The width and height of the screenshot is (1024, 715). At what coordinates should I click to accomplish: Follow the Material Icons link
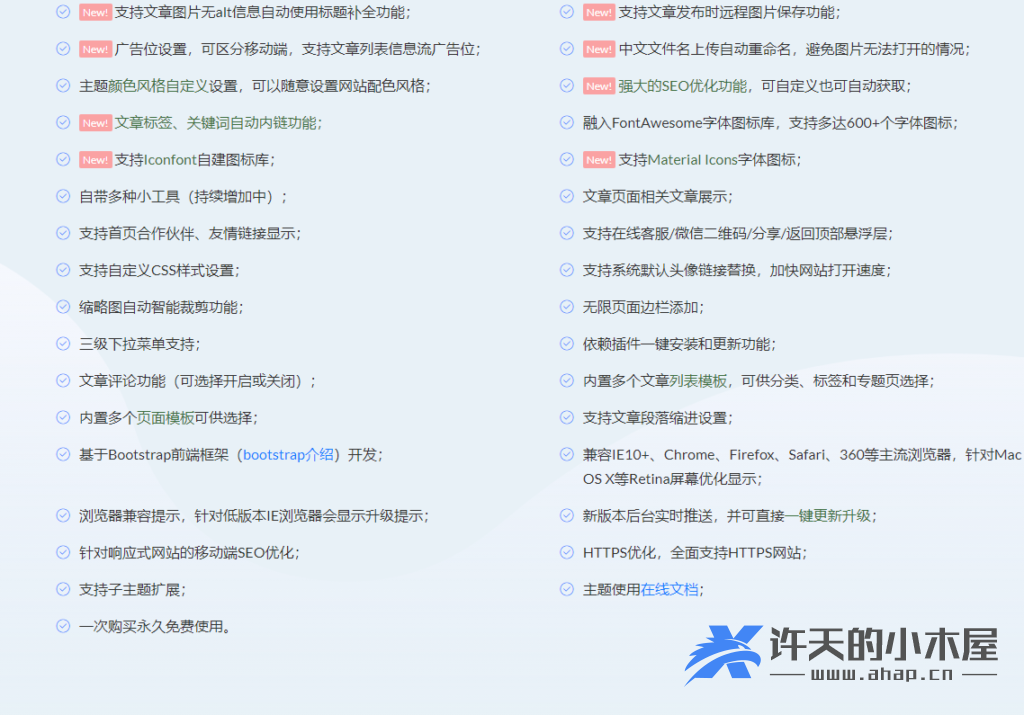pos(692,160)
